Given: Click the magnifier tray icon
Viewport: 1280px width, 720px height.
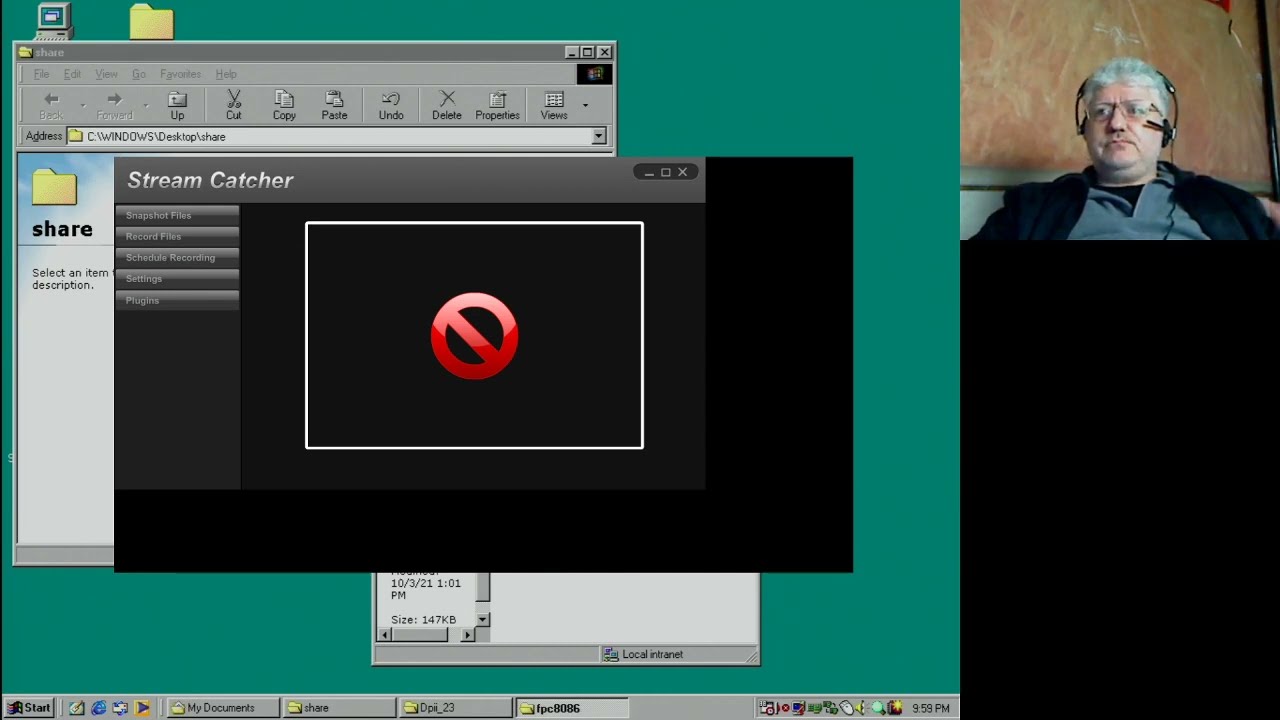Looking at the screenshot, I should click(878, 708).
